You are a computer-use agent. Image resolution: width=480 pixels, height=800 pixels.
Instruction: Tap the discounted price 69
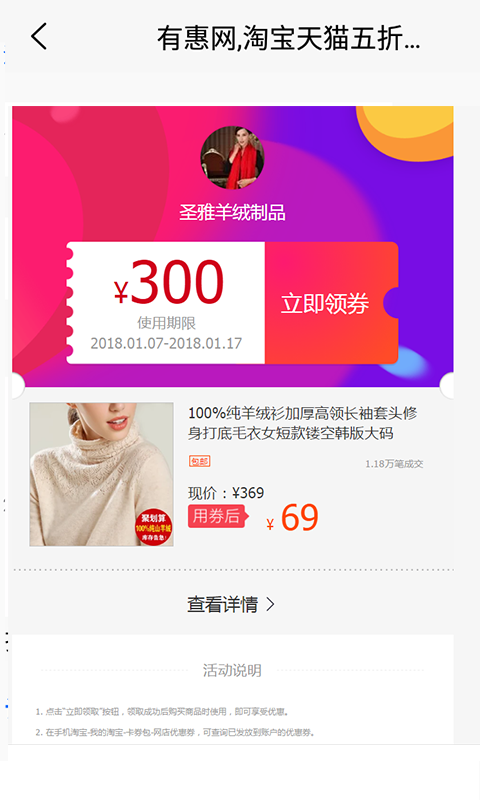click(300, 518)
